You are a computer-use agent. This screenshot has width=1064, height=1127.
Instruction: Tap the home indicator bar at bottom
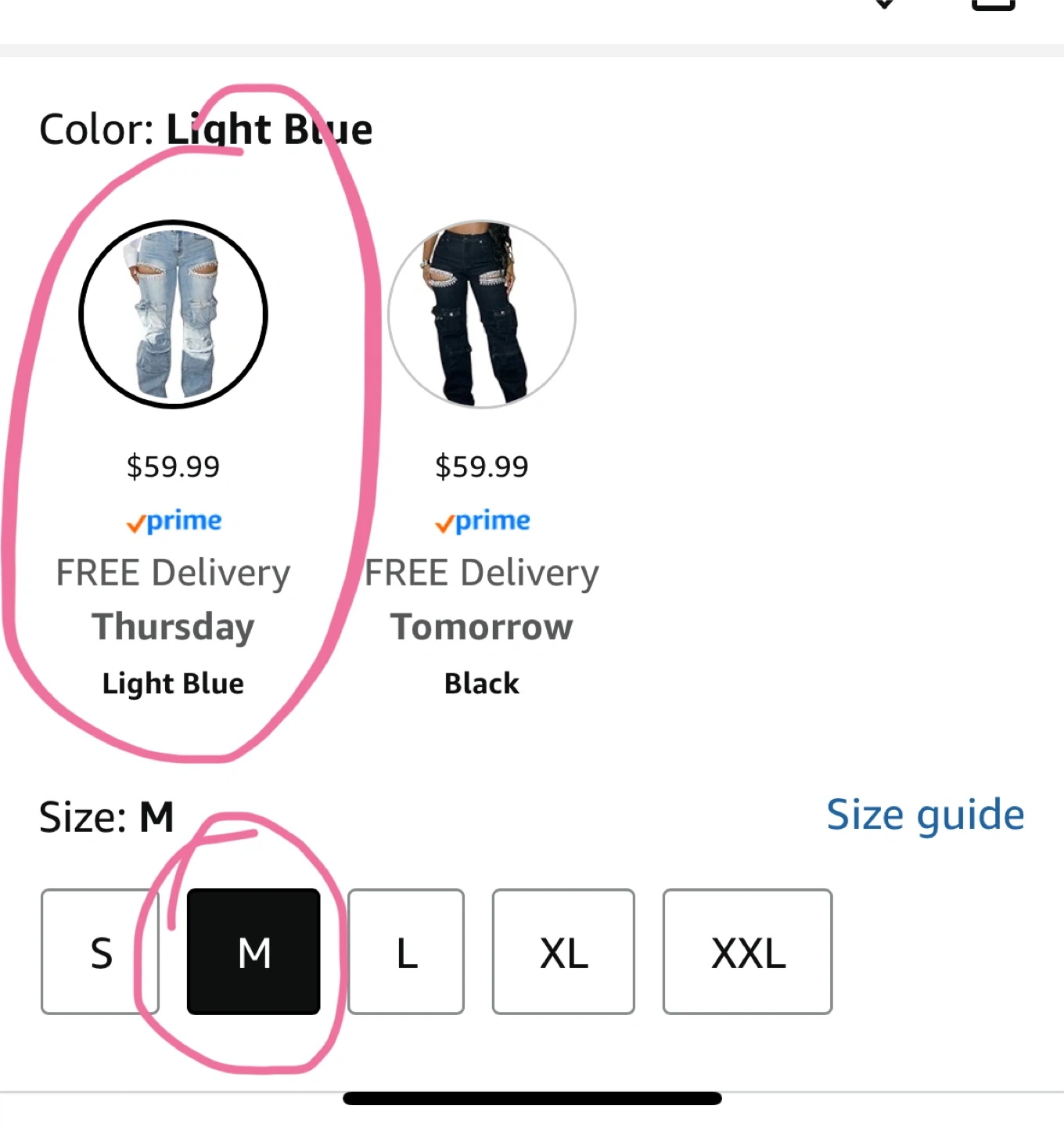[x=532, y=1098]
